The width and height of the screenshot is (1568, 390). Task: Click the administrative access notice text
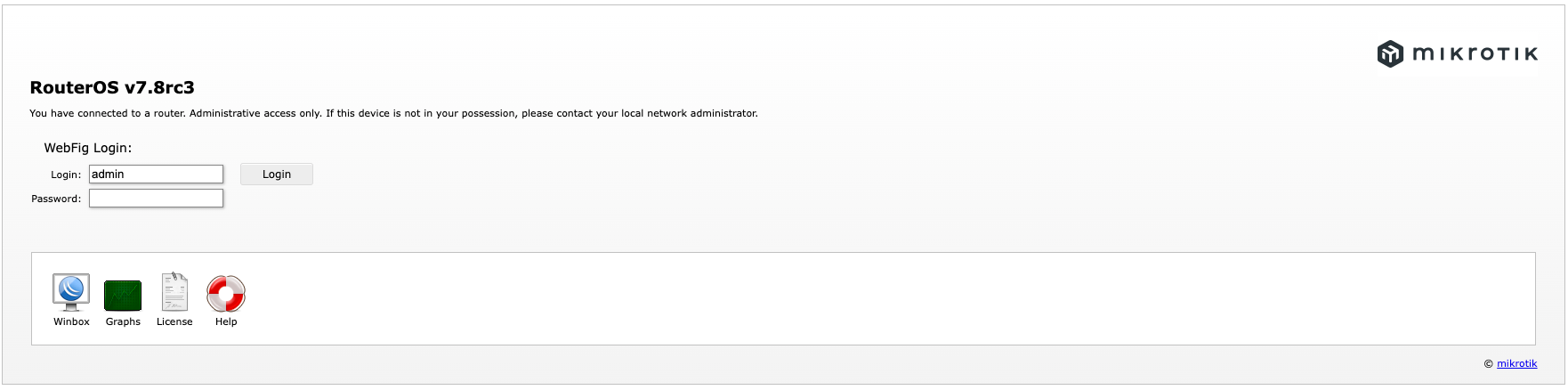pyautogui.click(x=393, y=113)
